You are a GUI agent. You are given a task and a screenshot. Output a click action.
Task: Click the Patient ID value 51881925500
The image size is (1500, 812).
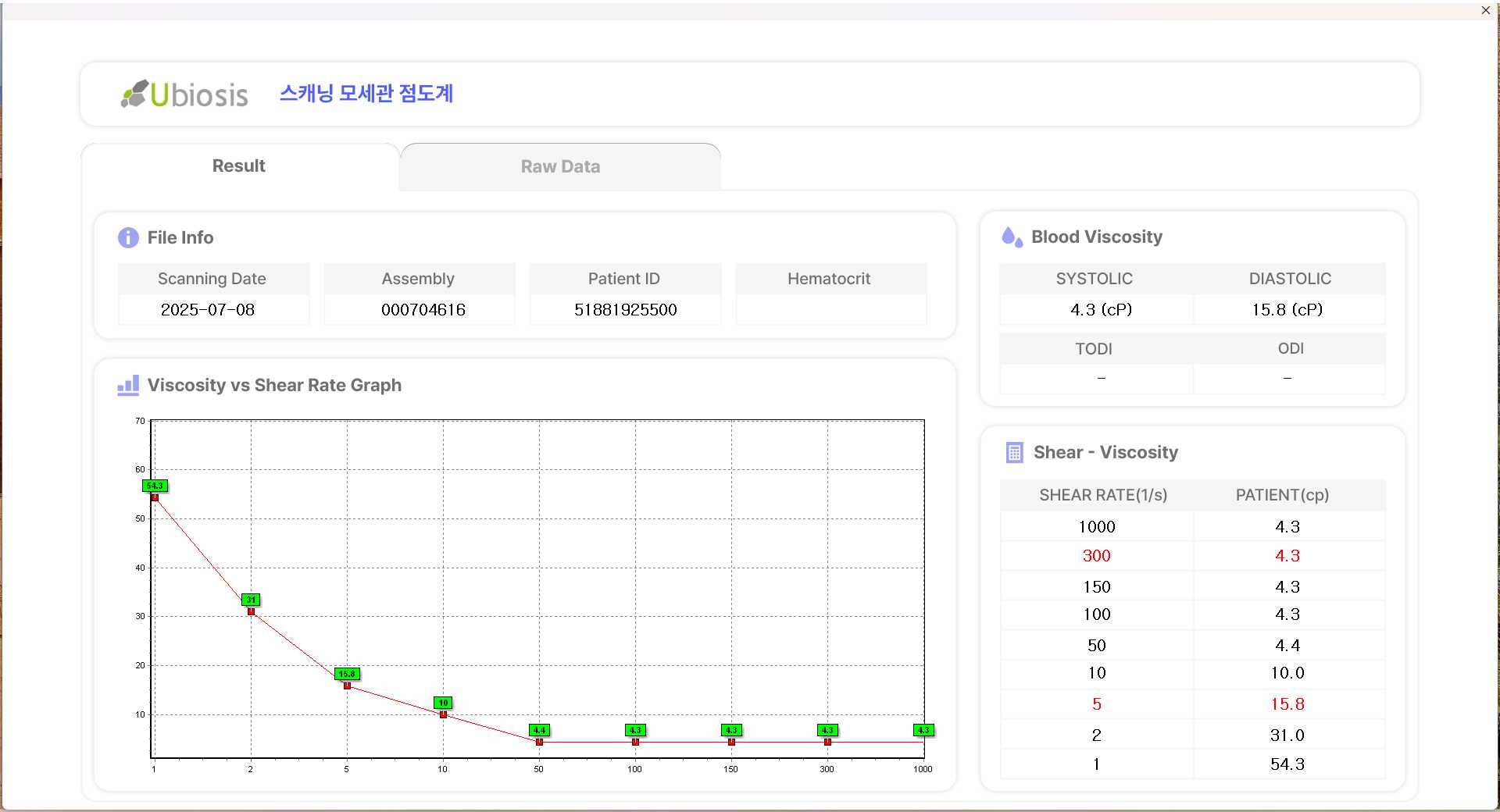pyautogui.click(x=625, y=309)
